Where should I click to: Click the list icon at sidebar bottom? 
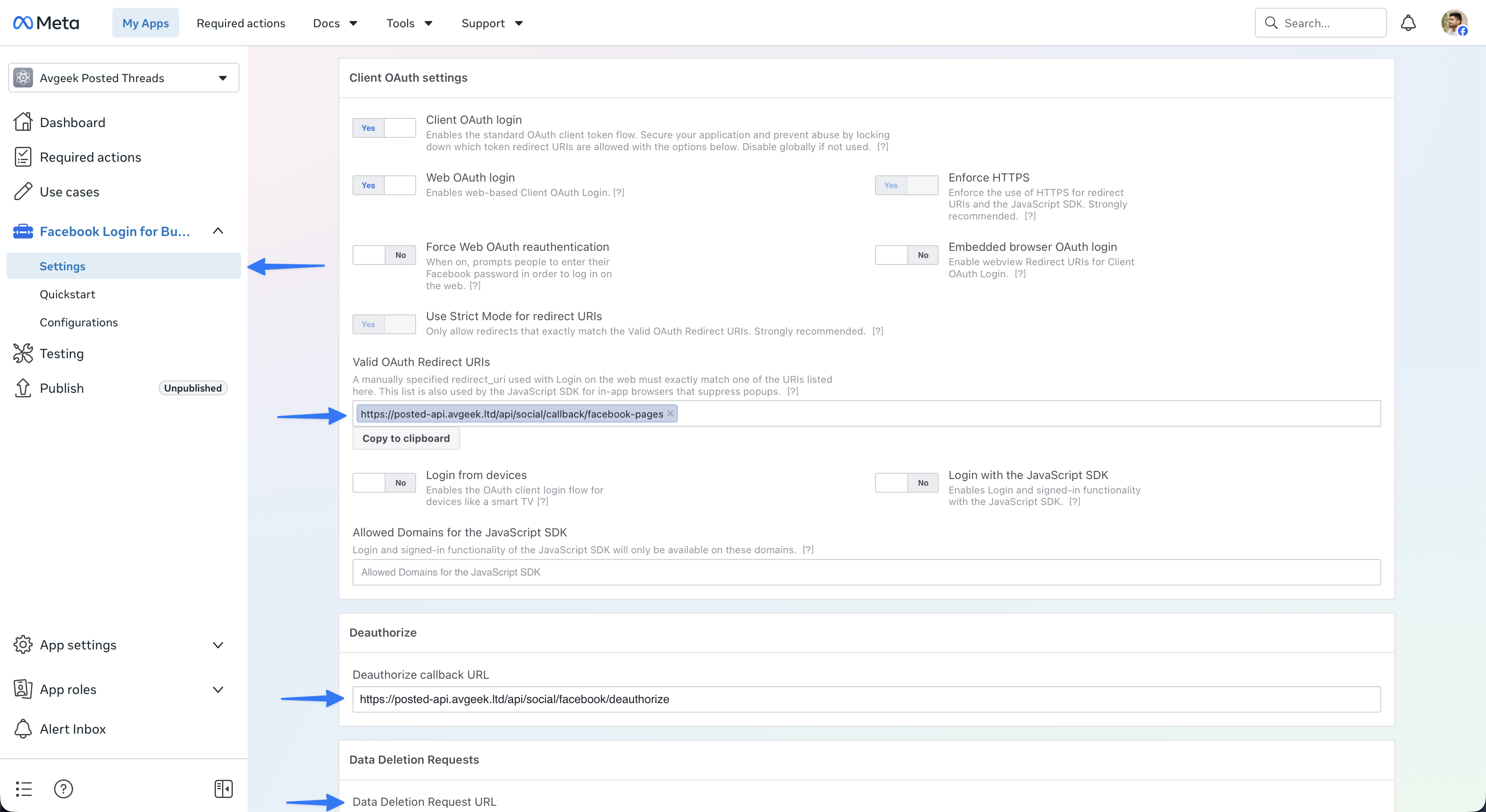point(24,789)
